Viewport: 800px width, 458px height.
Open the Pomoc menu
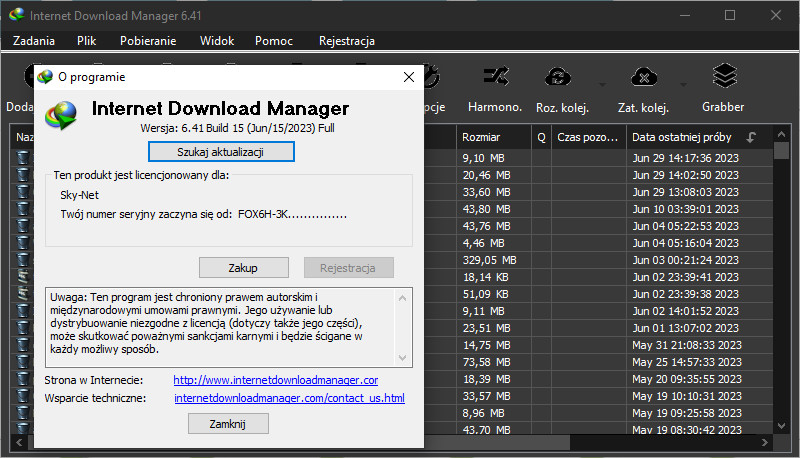click(274, 41)
